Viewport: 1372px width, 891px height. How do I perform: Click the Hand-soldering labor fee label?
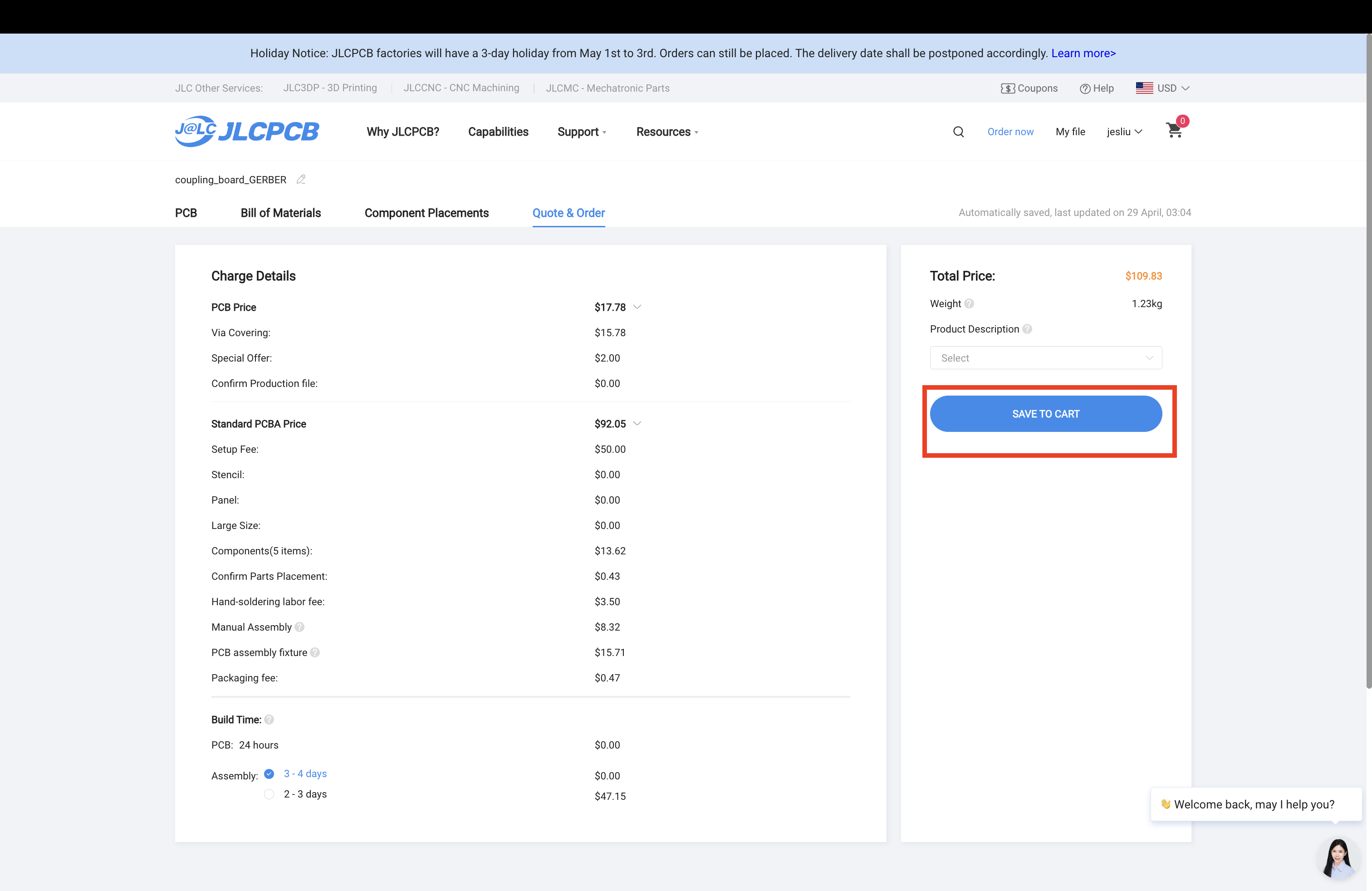click(x=268, y=602)
